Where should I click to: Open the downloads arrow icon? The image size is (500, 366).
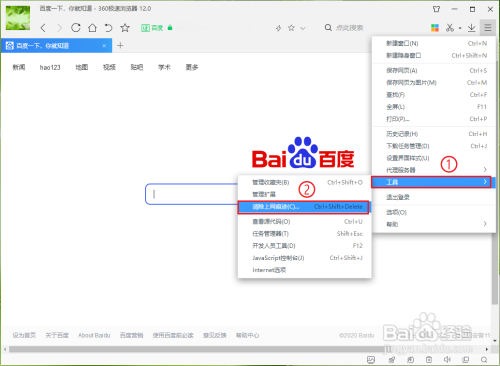471,28
